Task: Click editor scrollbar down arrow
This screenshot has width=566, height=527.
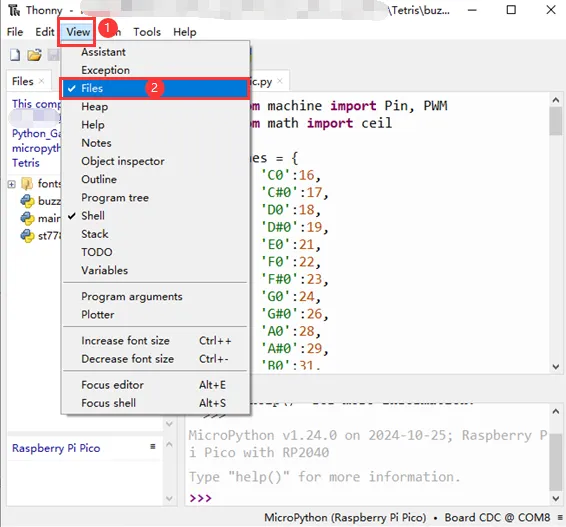Action: click(x=556, y=367)
